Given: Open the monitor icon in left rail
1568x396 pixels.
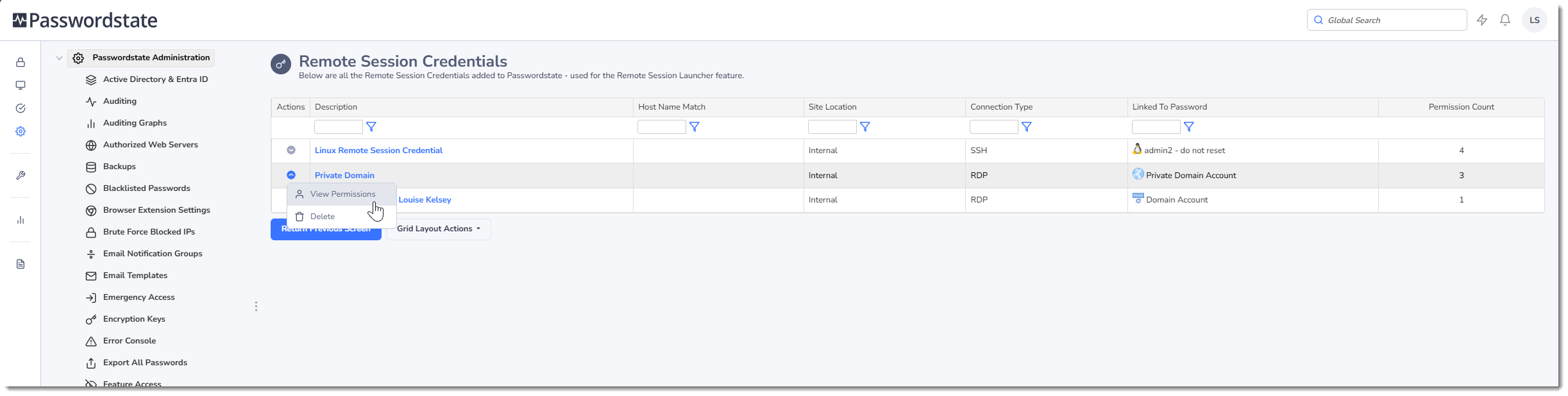Looking at the screenshot, I should (21, 85).
